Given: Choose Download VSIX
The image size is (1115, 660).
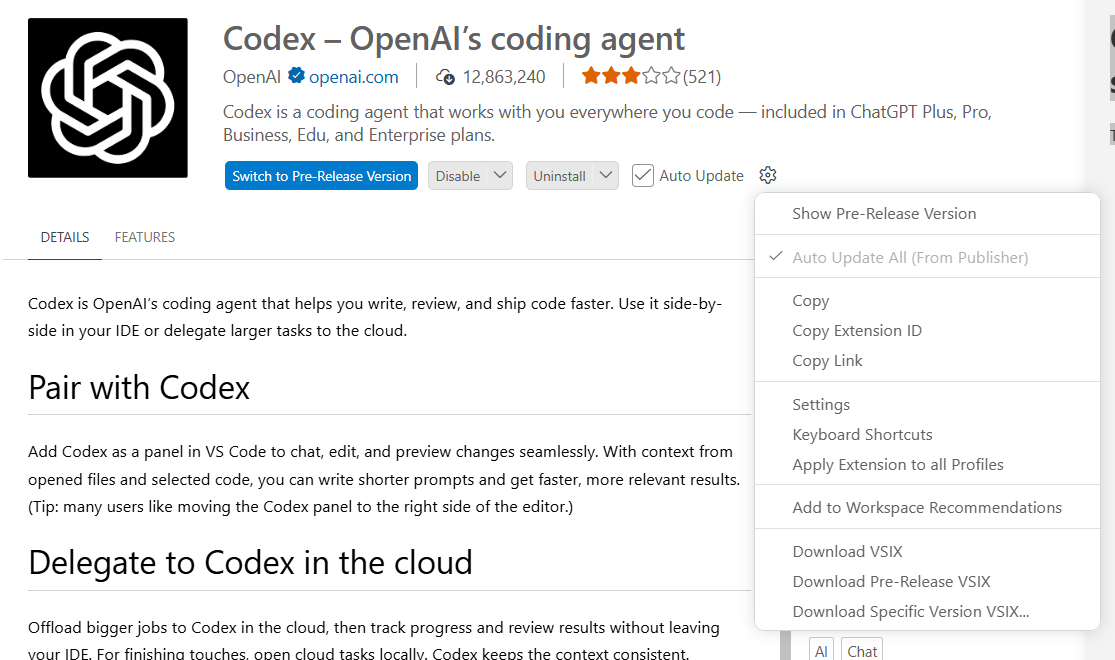Looking at the screenshot, I should click(x=927, y=551).
